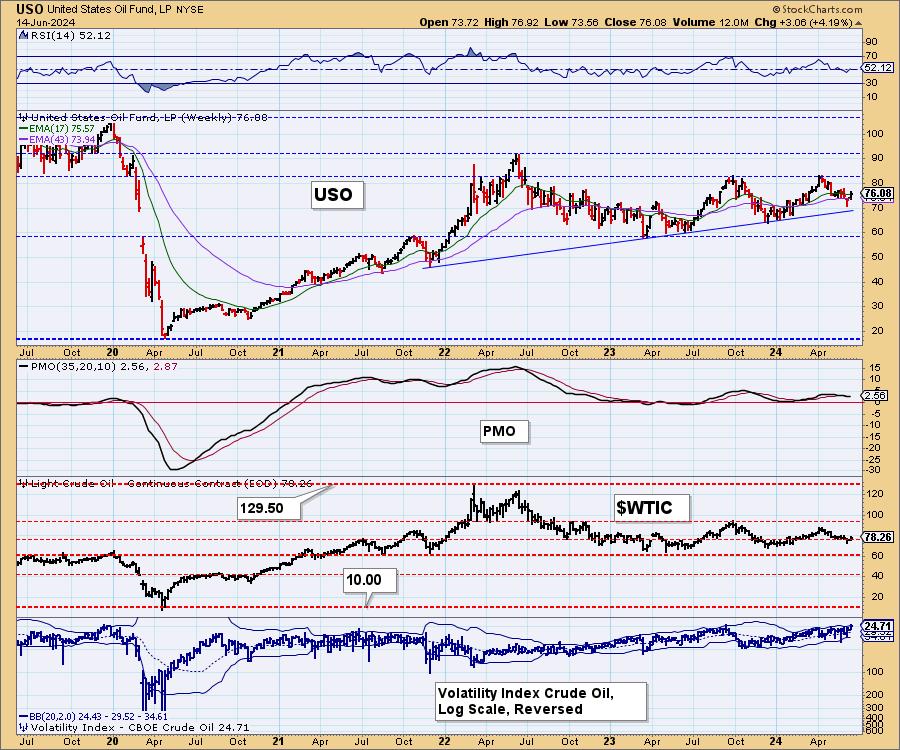Screen dimensions: 900x750
Task: Click the Chg +3.06 (+4.19%) value
Action: tap(802, 22)
